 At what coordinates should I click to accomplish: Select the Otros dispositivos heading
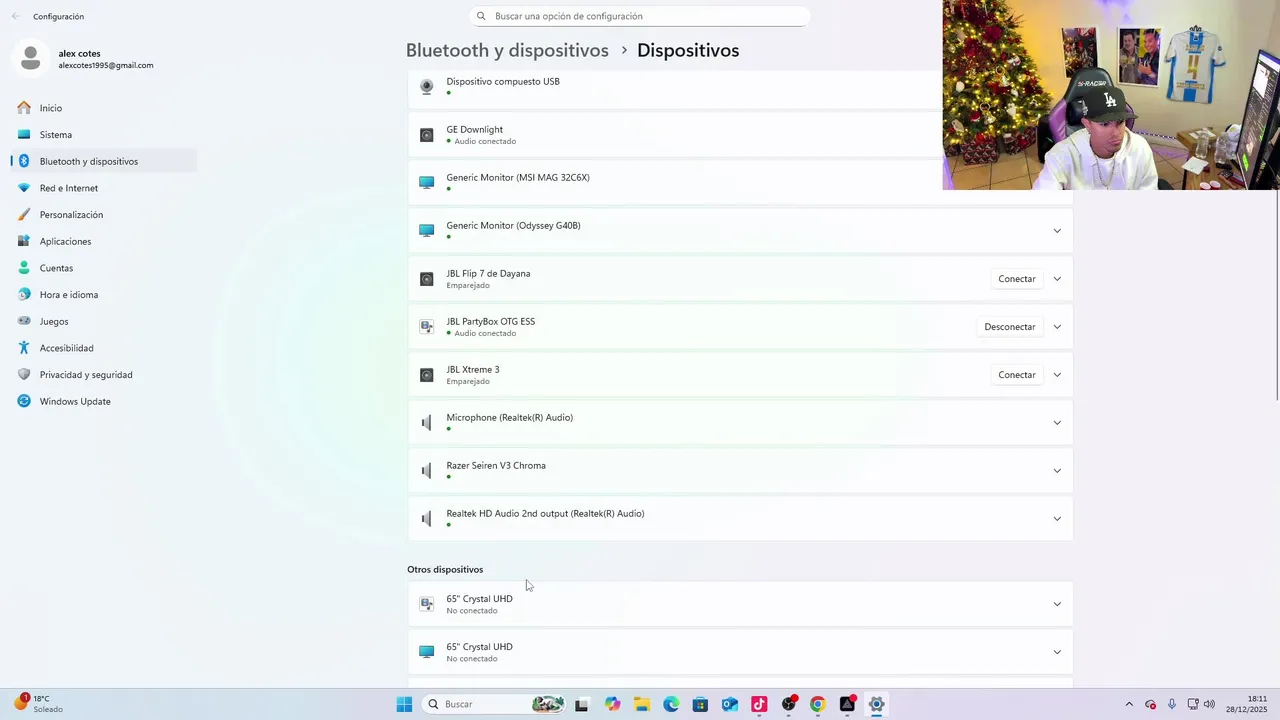pyautogui.click(x=445, y=570)
